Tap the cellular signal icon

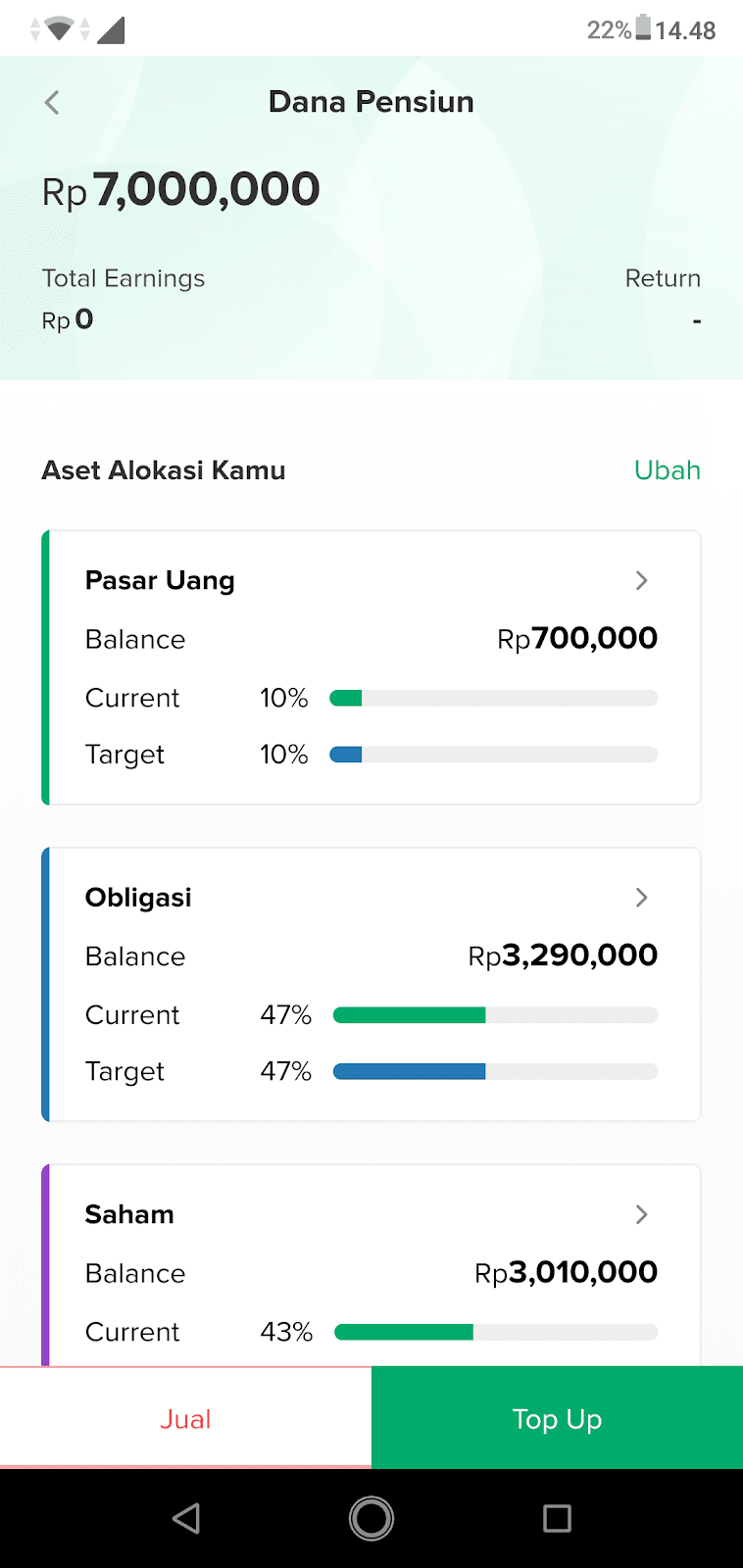tap(111, 29)
